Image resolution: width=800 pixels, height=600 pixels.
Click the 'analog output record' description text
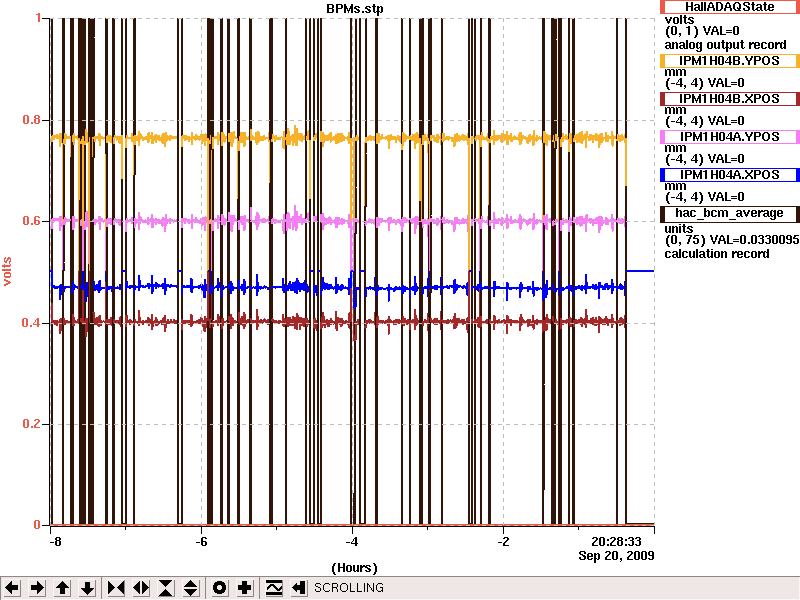click(x=725, y=45)
